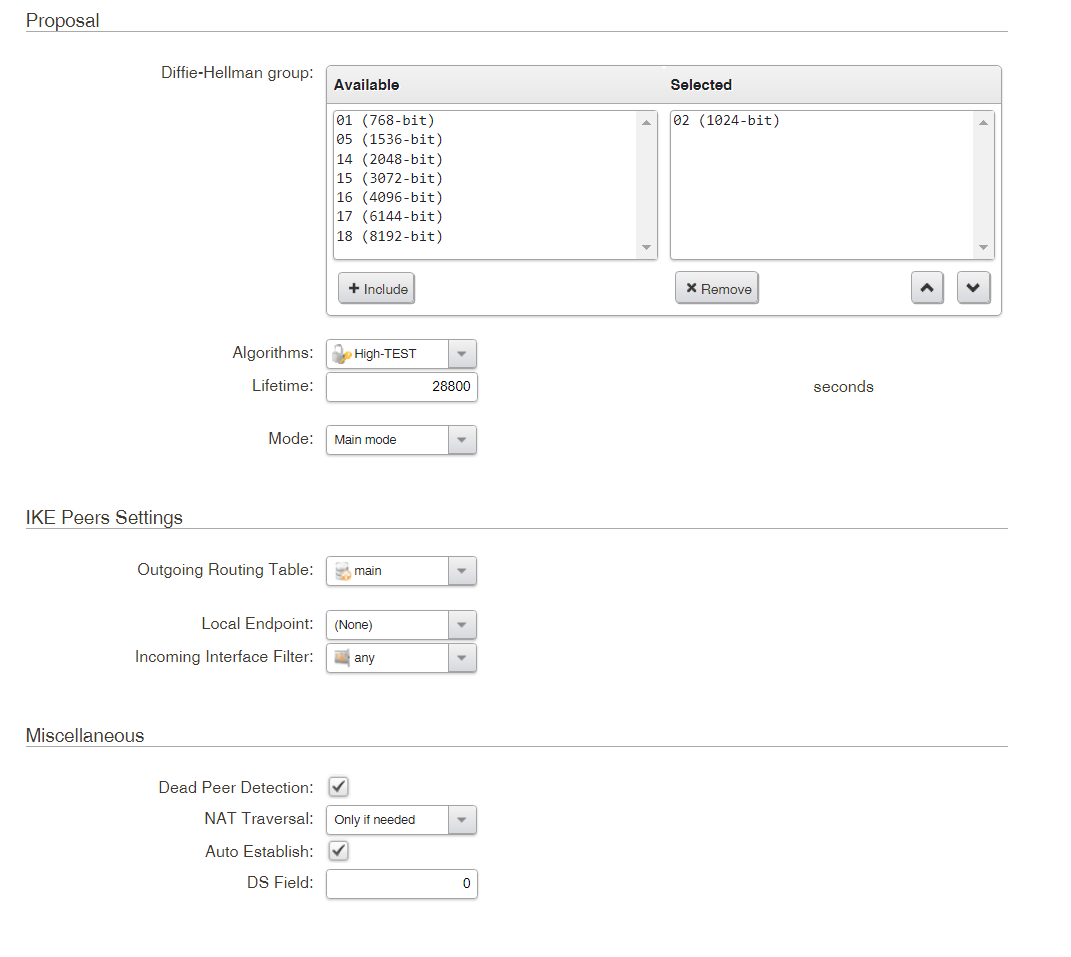Open the Algorithms dropdown
Image resolution: width=1071 pixels, height=957 pixels.
pyautogui.click(x=461, y=354)
